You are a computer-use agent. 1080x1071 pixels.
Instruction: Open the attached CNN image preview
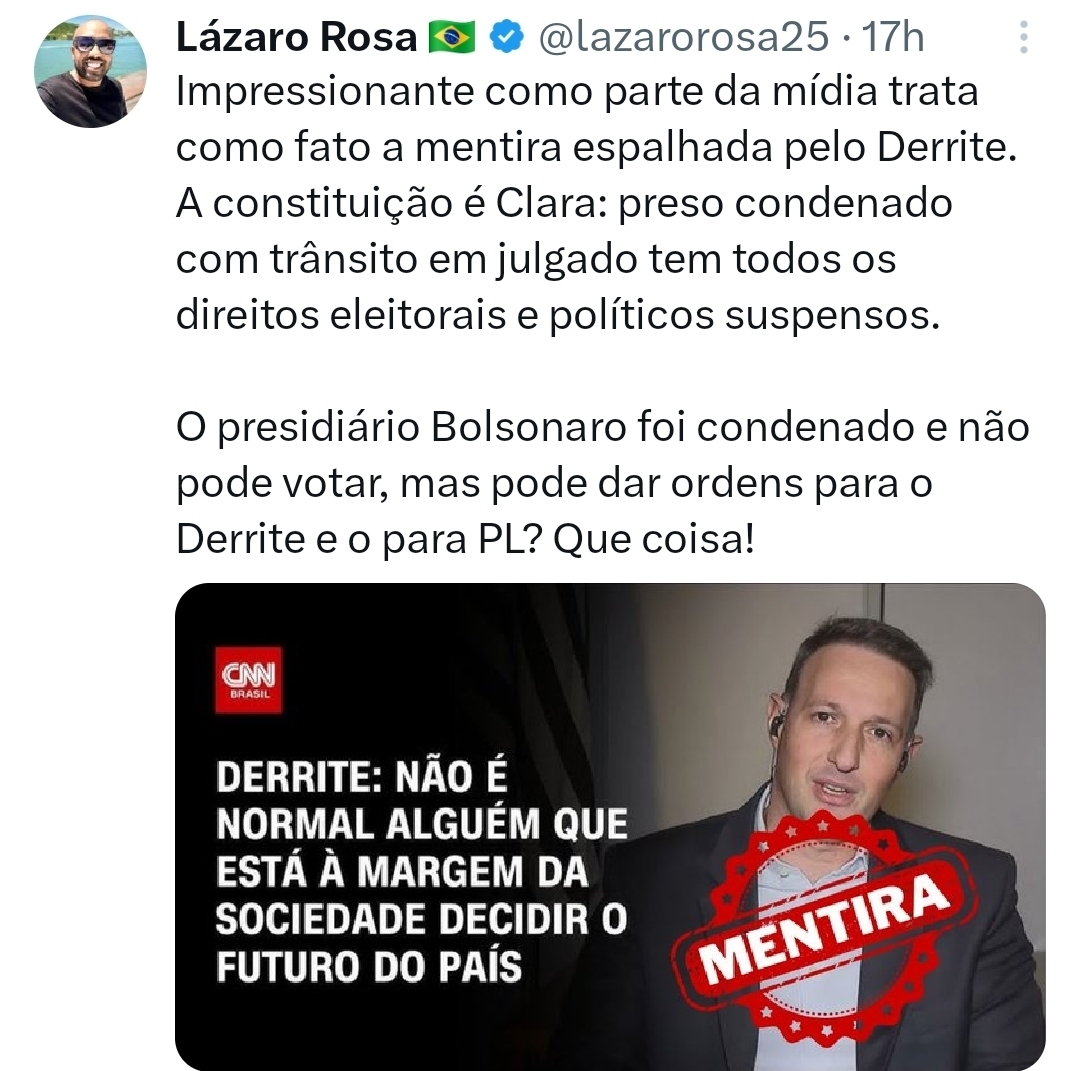(x=610, y=826)
